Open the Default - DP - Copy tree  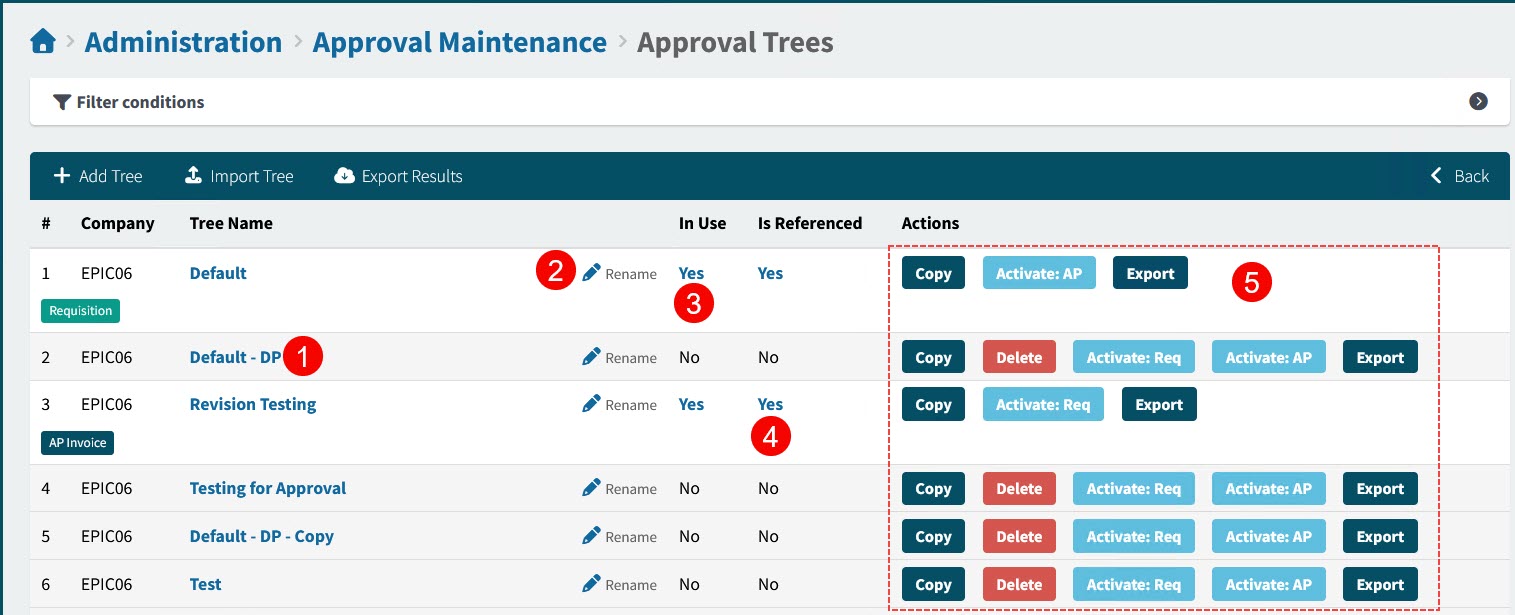(262, 536)
